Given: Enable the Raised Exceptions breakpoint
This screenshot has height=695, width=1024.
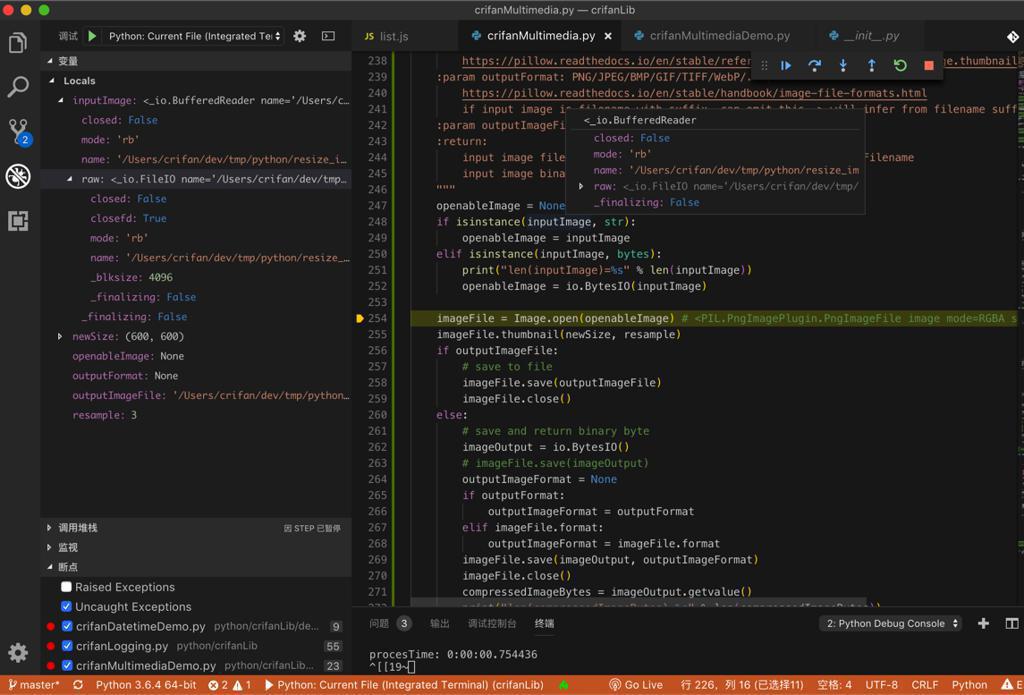Looking at the screenshot, I should (x=66, y=587).
